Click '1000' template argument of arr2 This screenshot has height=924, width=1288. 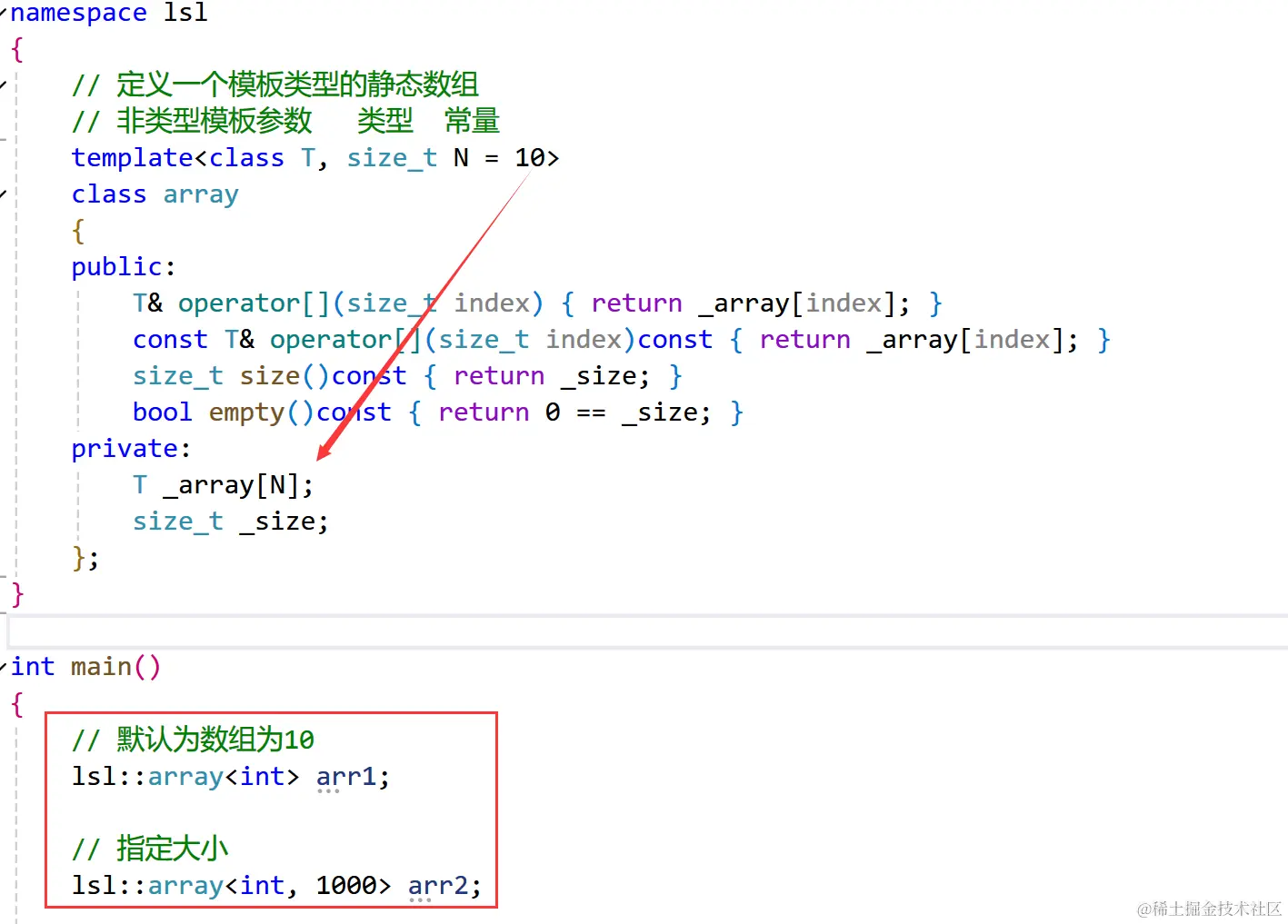point(346,886)
